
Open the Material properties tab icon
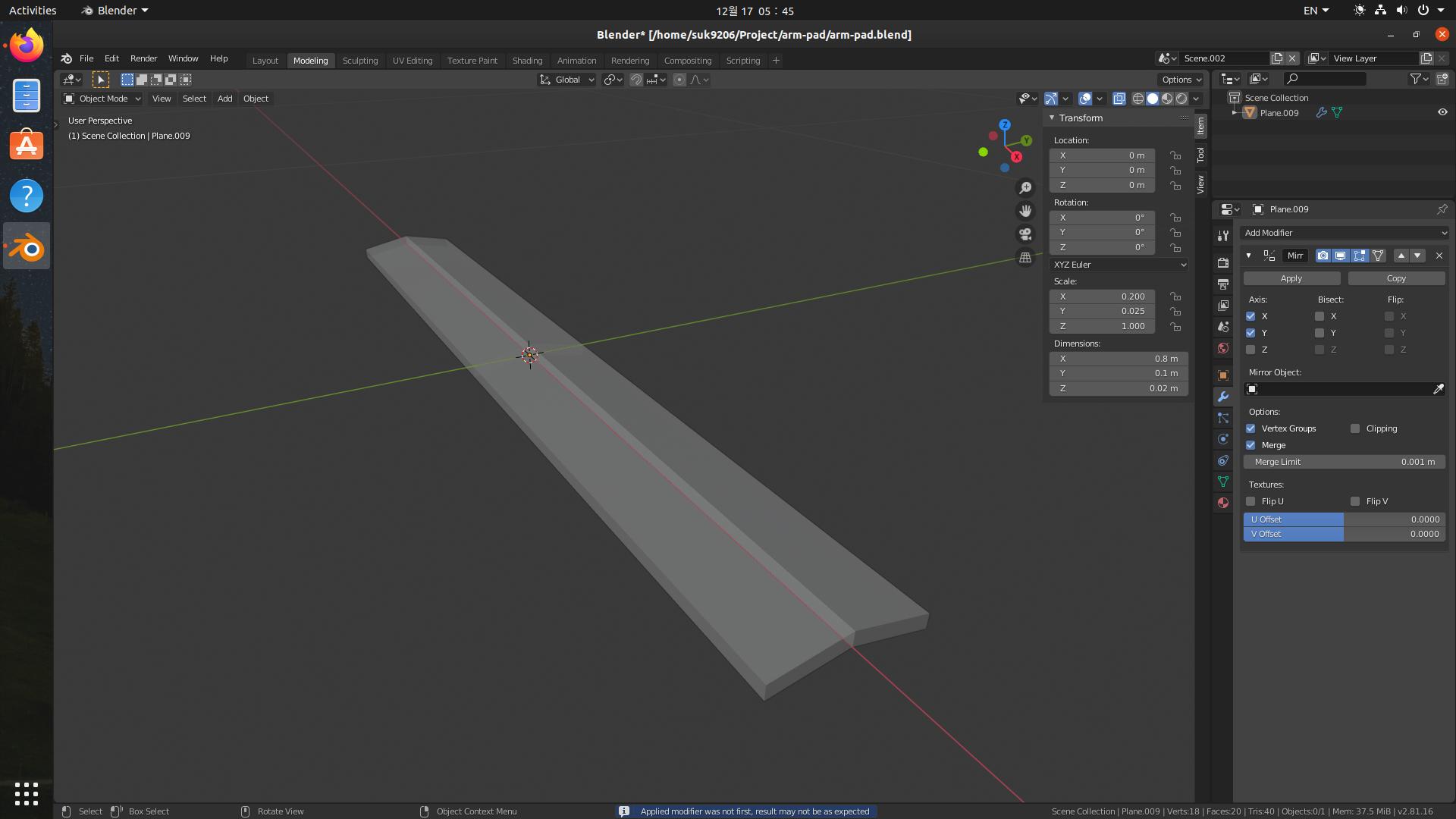1222,503
